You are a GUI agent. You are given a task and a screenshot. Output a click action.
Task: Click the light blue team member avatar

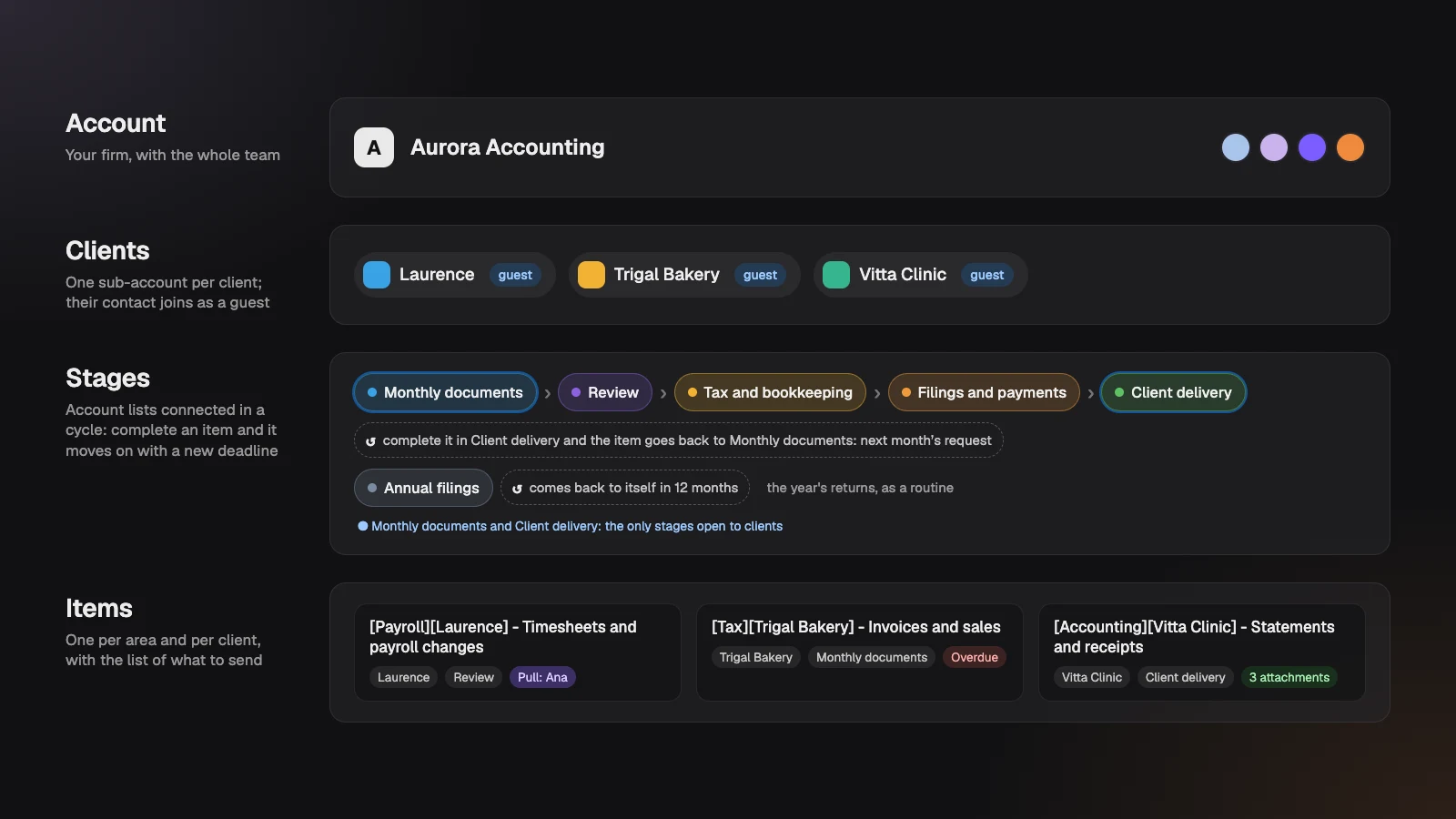point(1236,147)
